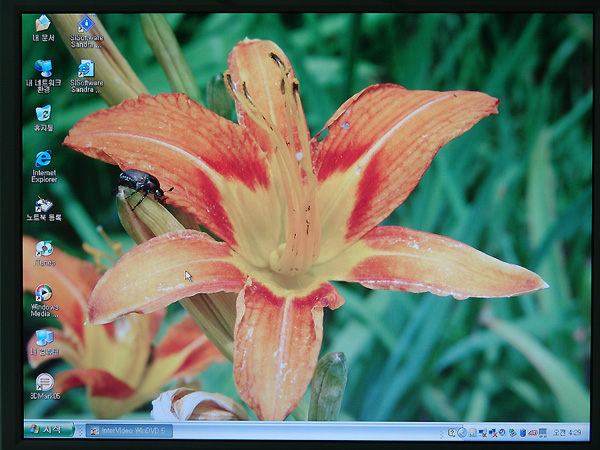Viewport: 600px width, 450px height.
Task: Click the 시작 Start button
Action: click(x=49, y=430)
